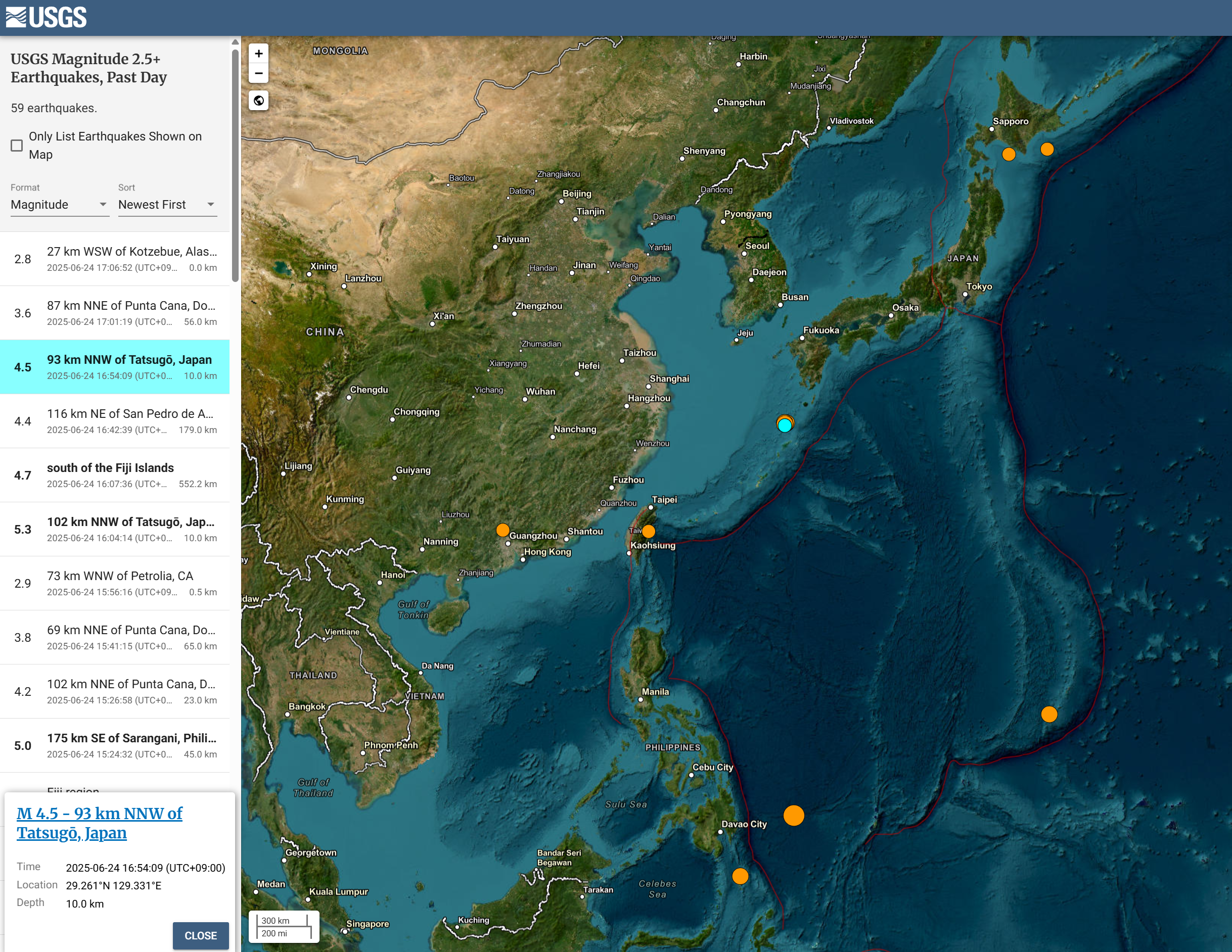Select 69 km NNE of Punta Cana earthquake
Screen dimensions: 1232x952
point(115,638)
